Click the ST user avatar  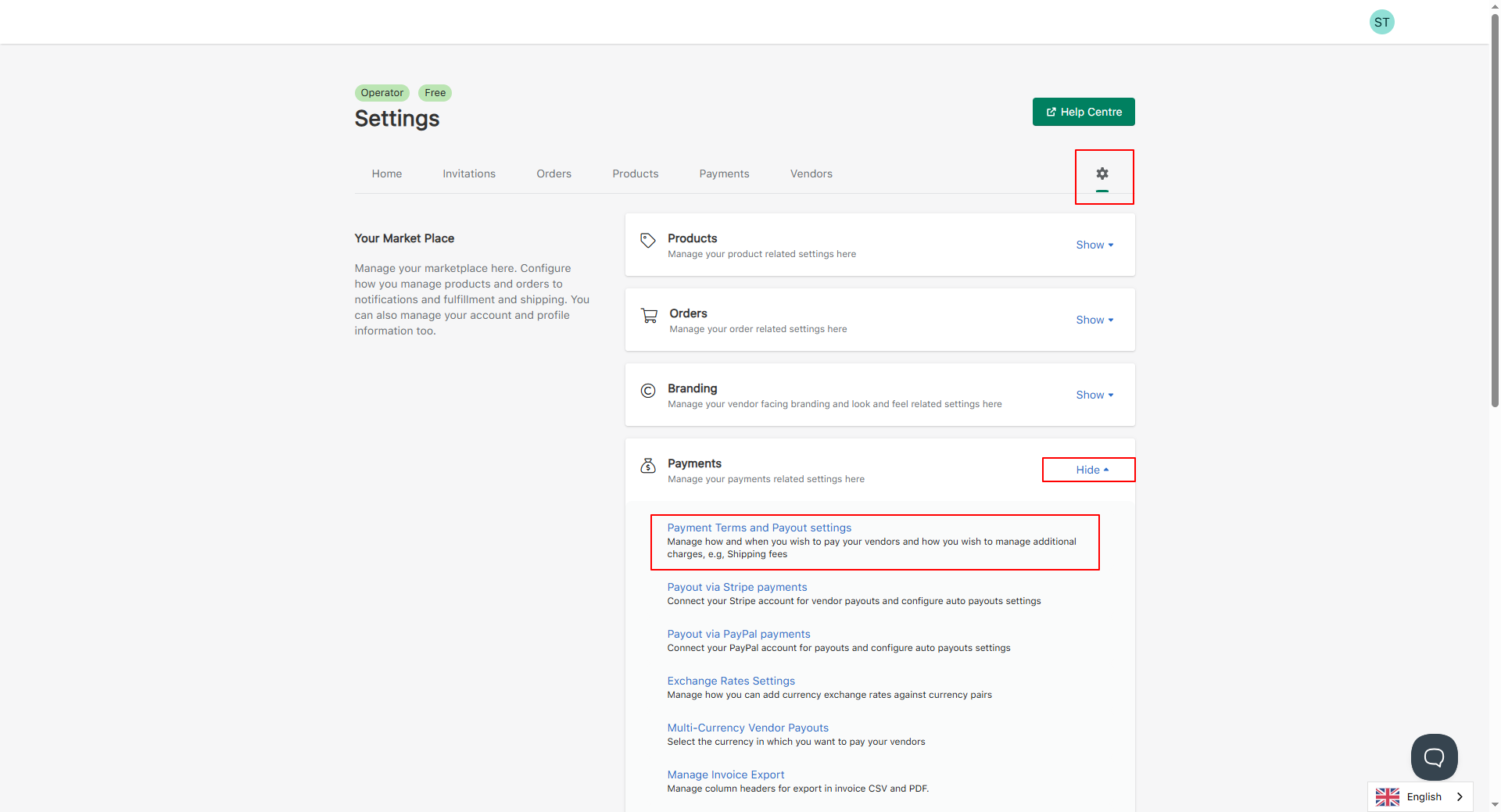[1381, 22]
